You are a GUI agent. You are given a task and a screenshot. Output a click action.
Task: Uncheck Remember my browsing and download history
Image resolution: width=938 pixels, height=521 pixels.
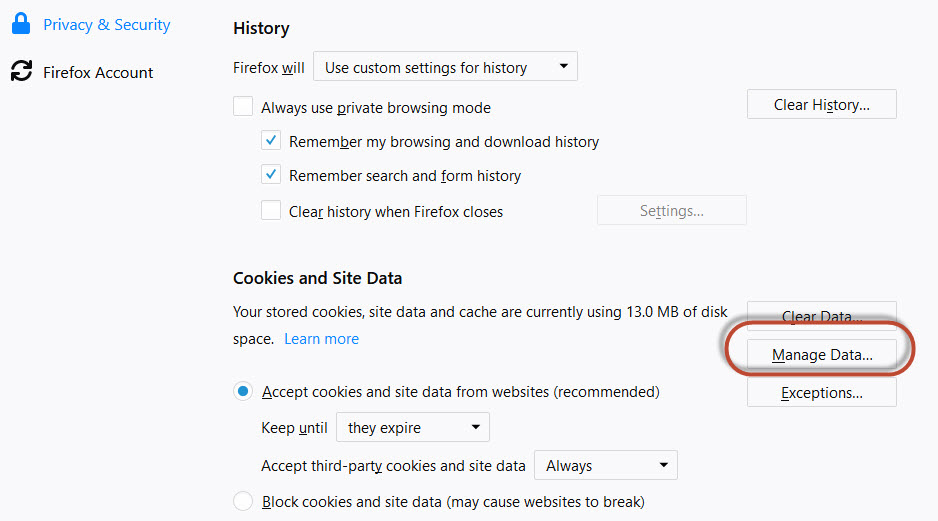pos(271,141)
